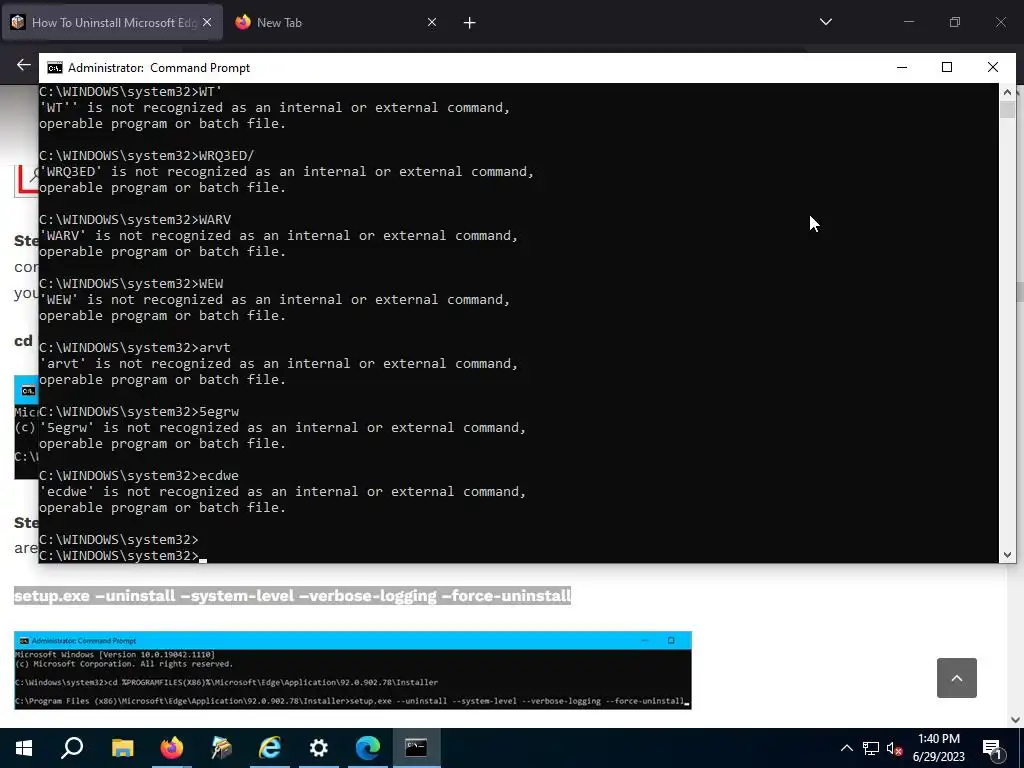1024x768 pixels.
Task: Click the highlighted setup.exe uninstall command text
Action: (293, 596)
